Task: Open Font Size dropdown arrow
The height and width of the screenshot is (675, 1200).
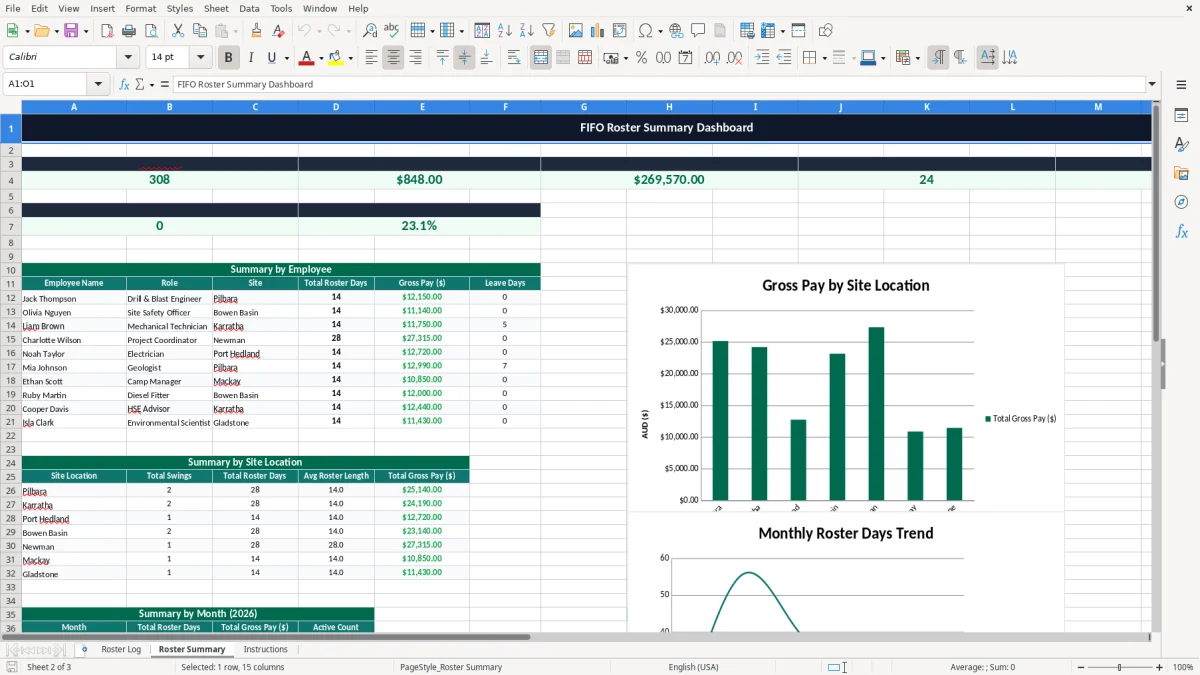Action: [201, 58]
